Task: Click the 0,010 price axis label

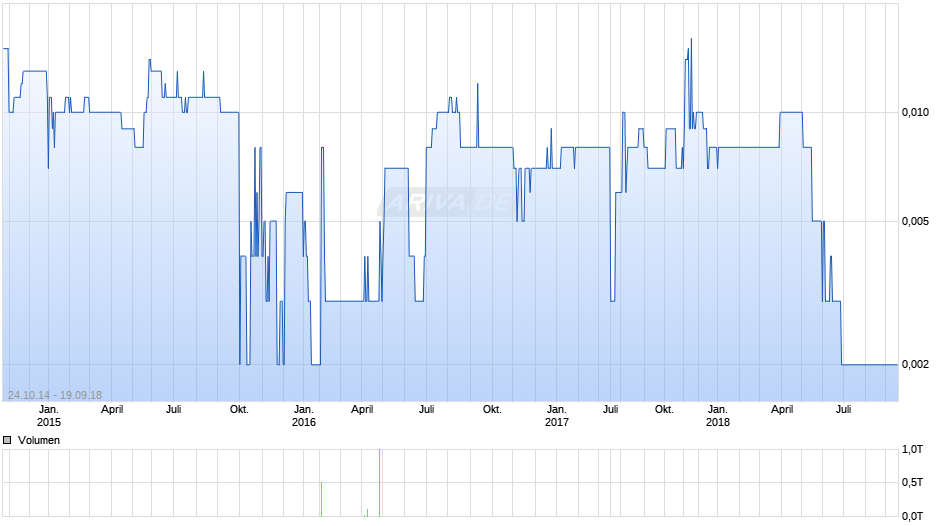Action: pyautogui.click(x=915, y=112)
